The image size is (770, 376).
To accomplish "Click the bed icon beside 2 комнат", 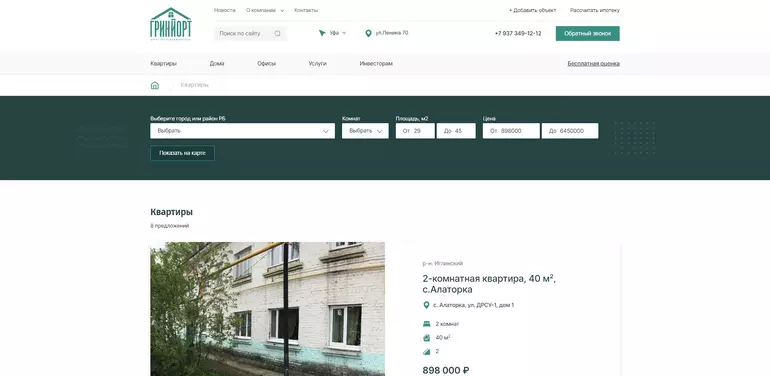I will coord(426,324).
